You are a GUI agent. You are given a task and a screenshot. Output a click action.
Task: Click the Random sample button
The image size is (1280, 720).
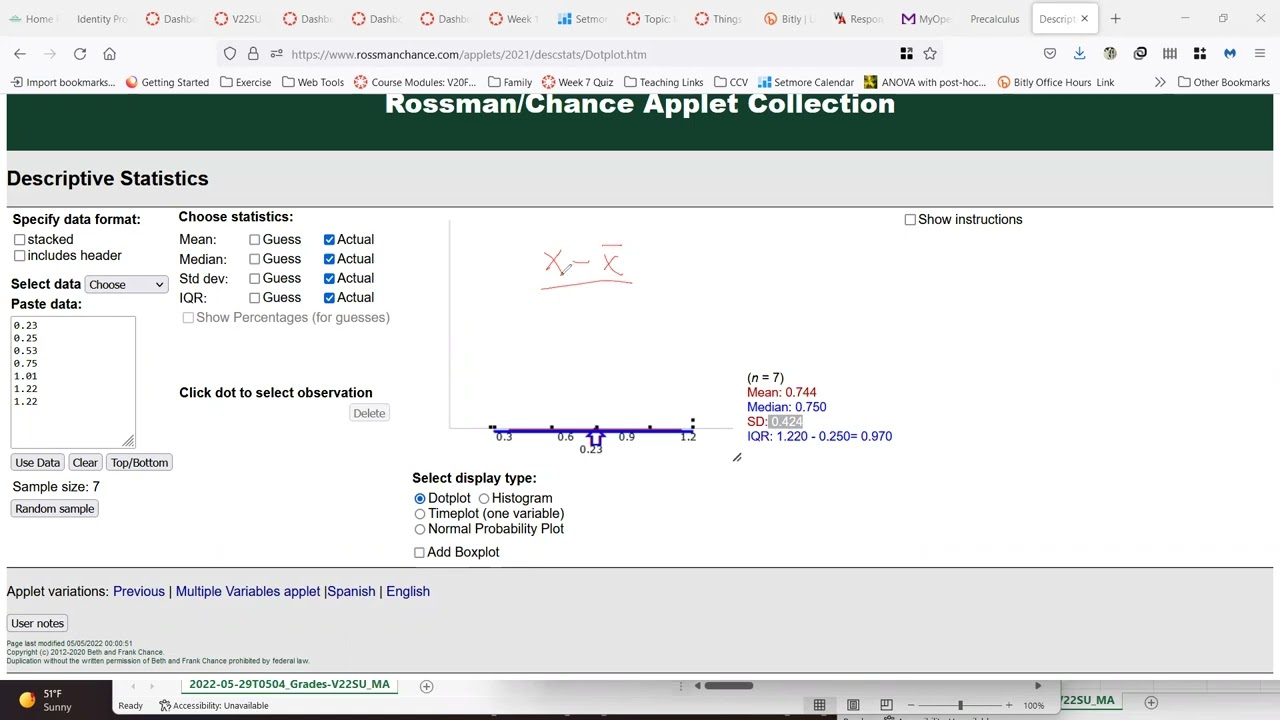point(55,509)
